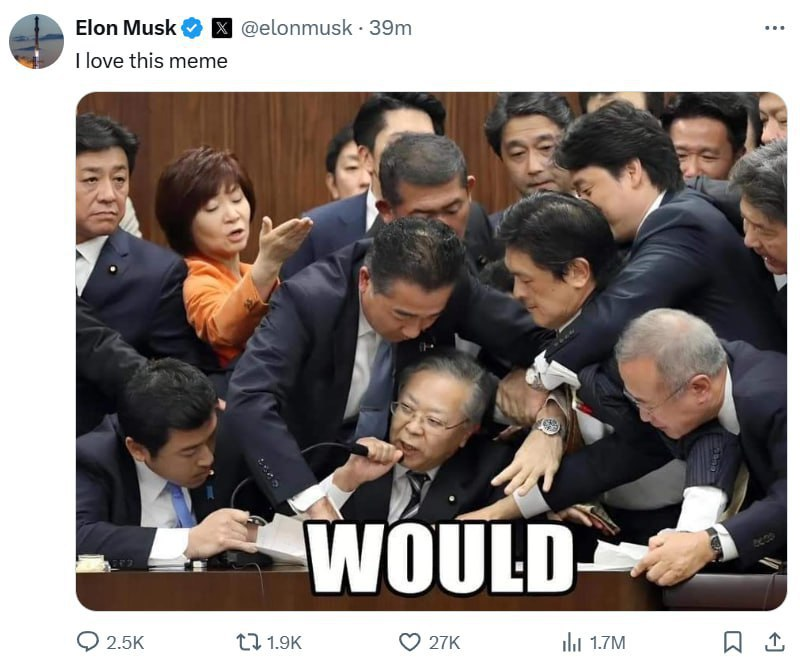Image resolution: width=800 pixels, height=657 pixels.
Task: Select the "I love this meme" text
Action: (152, 61)
